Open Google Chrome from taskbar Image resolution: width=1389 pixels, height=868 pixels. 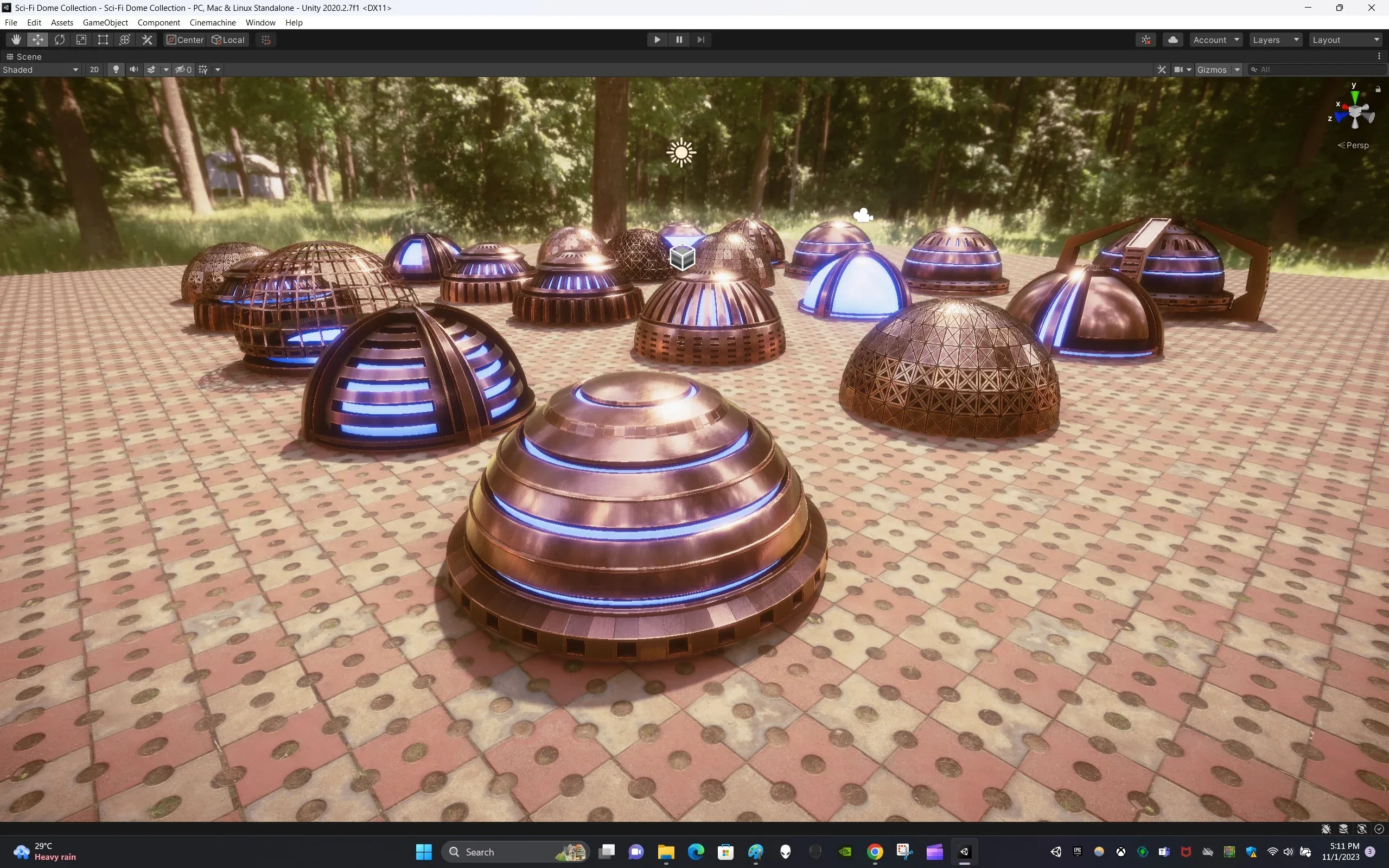coord(875,852)
